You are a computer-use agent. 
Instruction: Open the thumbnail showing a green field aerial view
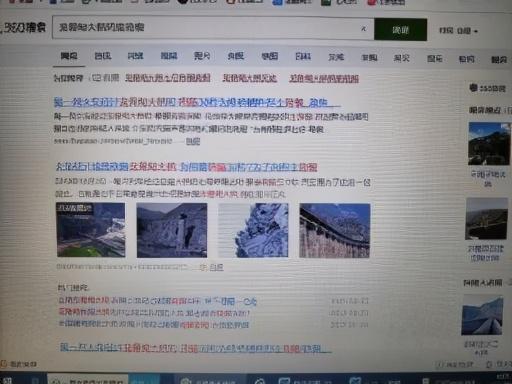point(91,230)
